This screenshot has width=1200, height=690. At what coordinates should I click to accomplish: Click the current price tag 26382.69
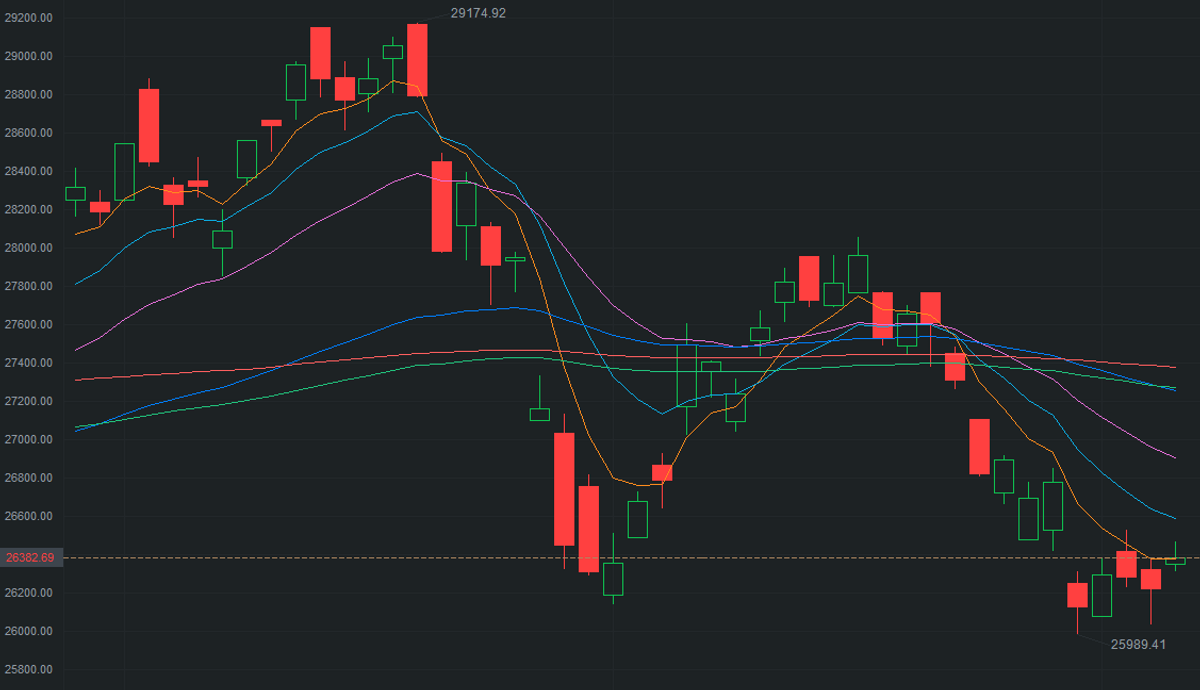(31, 557)
